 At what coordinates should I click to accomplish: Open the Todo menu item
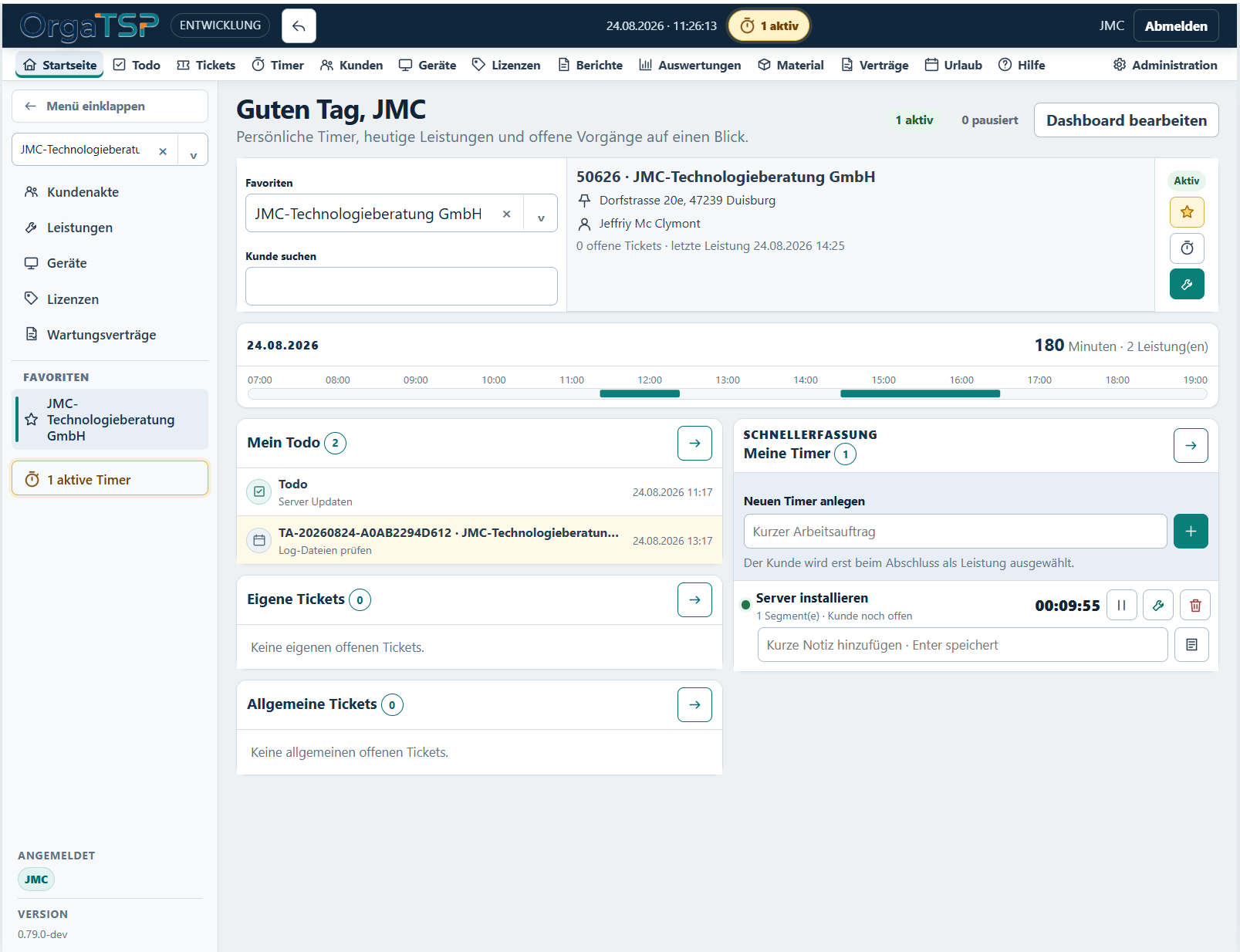pyautogui.click(x=137, y=65)
